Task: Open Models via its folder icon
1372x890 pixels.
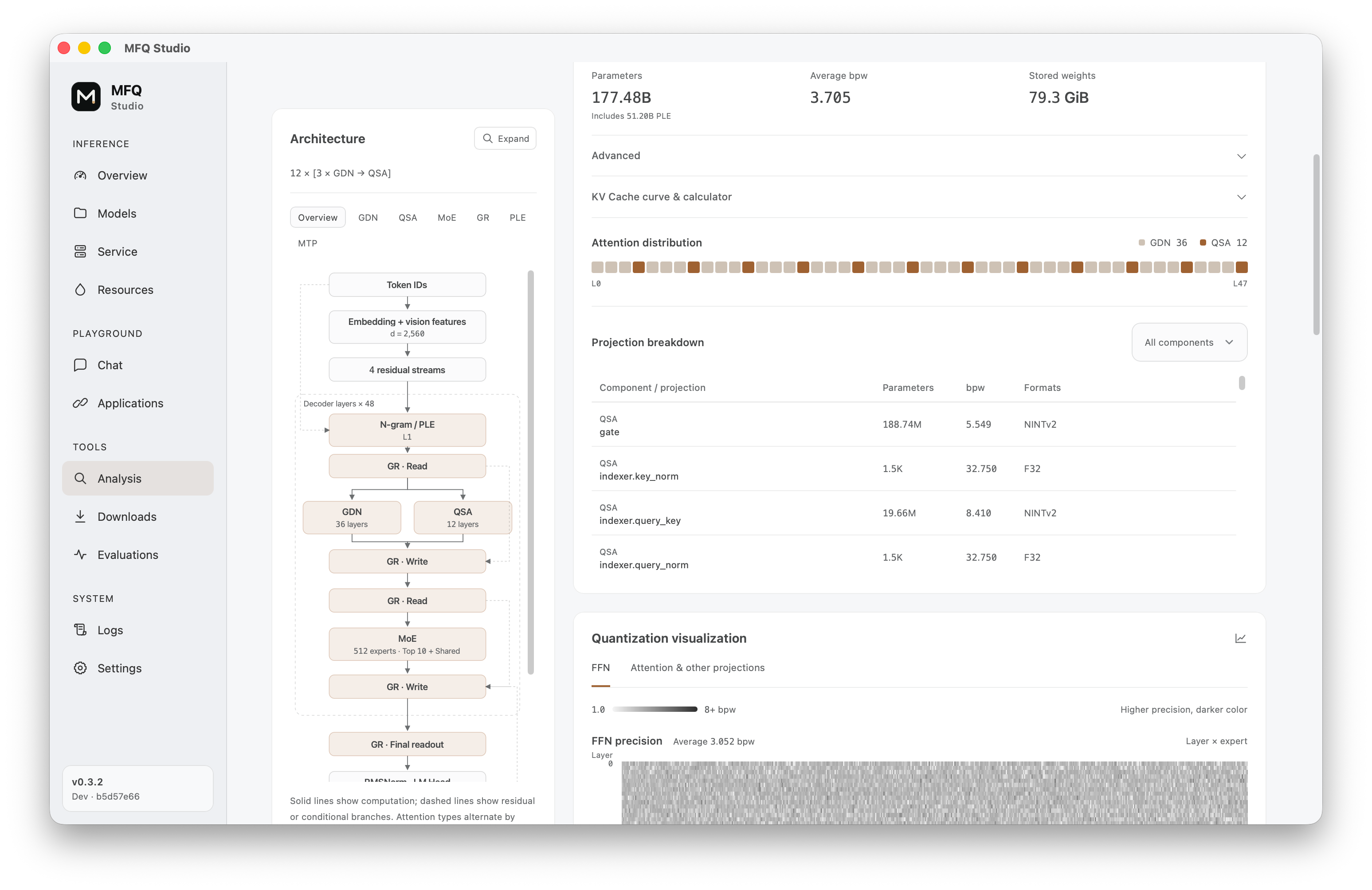Action: click(x=80, y=213)
